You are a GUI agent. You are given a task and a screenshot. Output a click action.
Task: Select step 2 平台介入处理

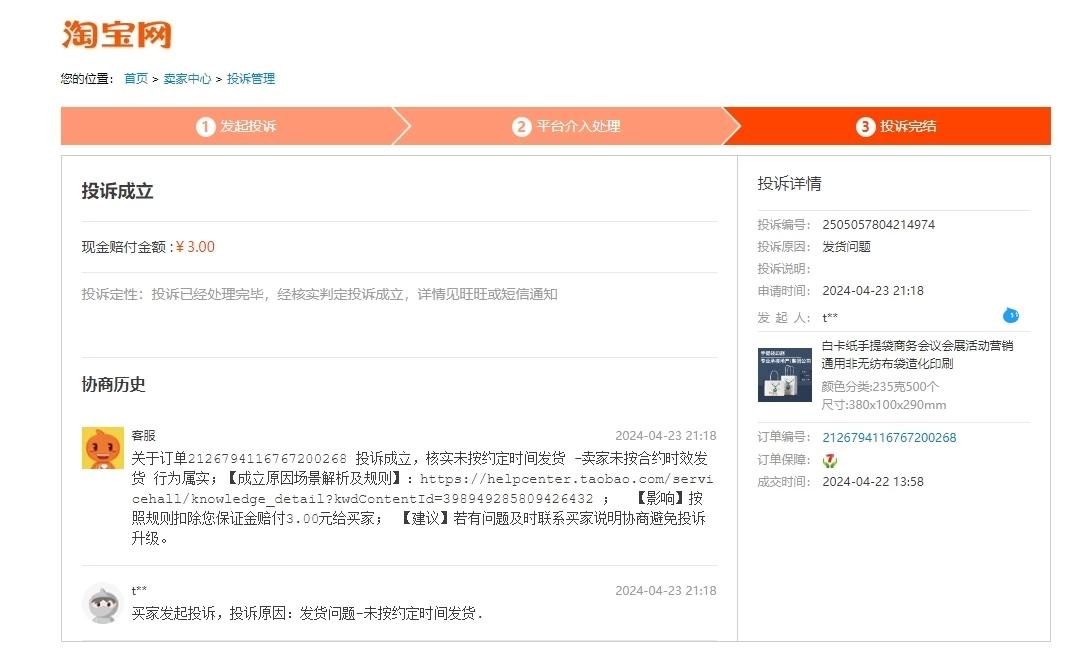pyautogui.click(x=566, y=126)
